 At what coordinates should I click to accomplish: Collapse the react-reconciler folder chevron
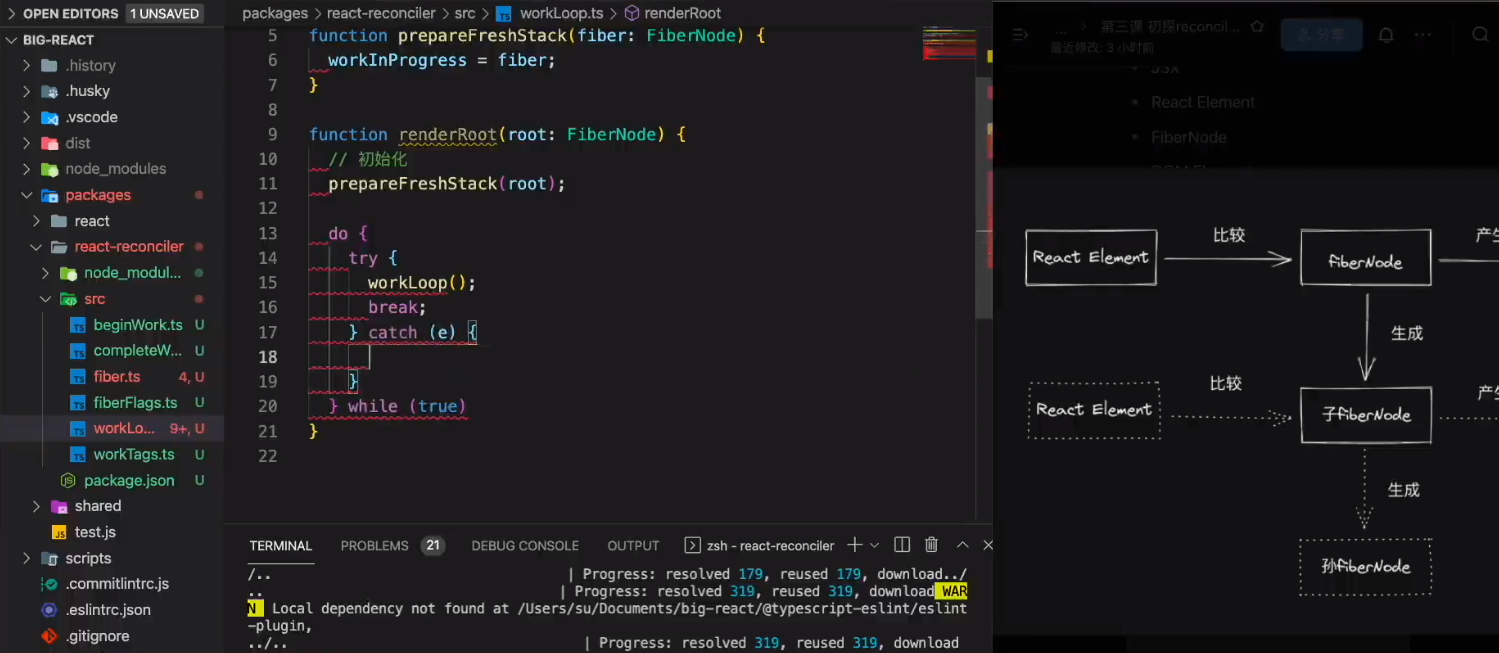coord(36,247)
